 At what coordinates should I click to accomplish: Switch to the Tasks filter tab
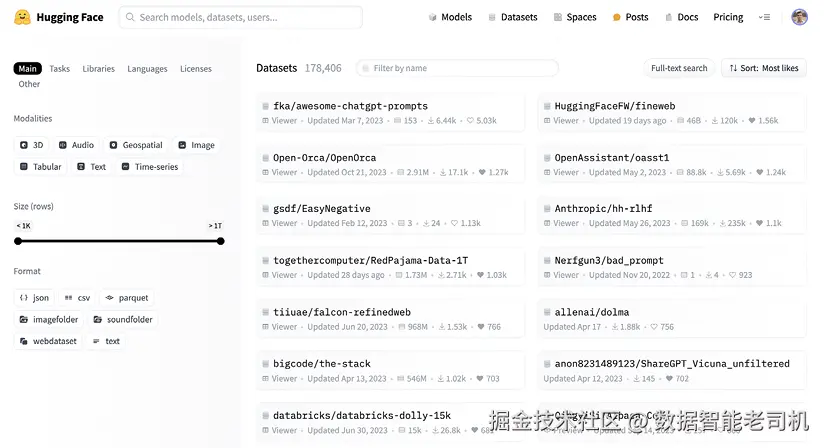[x=59, y=68]
